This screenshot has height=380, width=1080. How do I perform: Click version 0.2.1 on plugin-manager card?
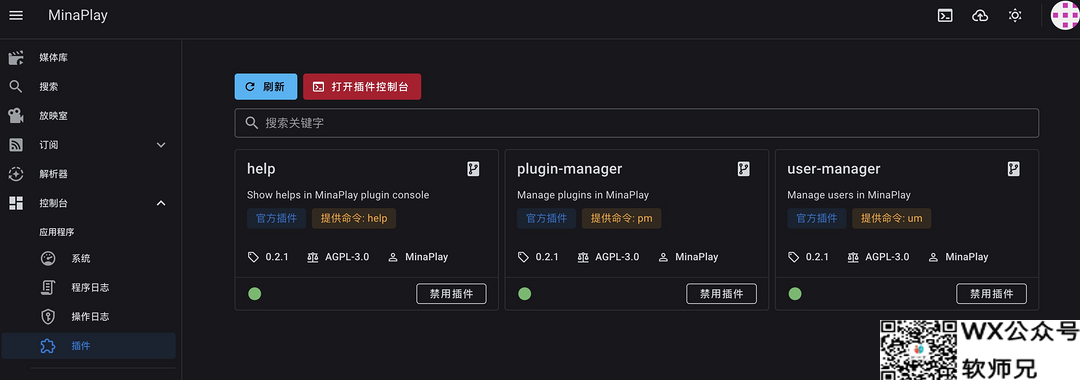547,257
